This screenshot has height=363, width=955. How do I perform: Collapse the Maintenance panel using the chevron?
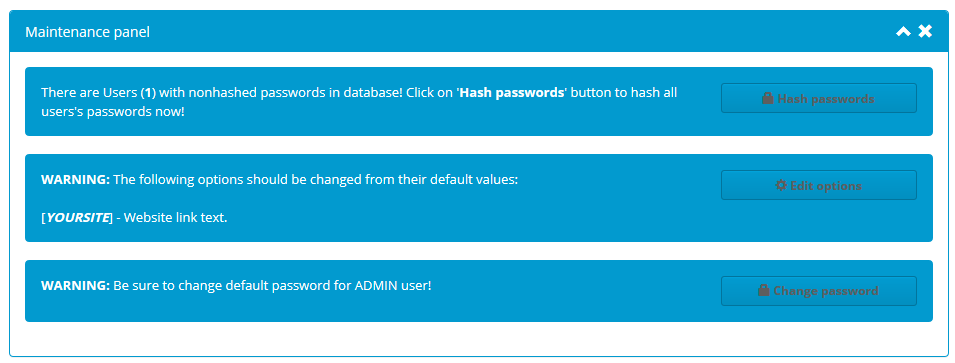(x=903, y=31)
